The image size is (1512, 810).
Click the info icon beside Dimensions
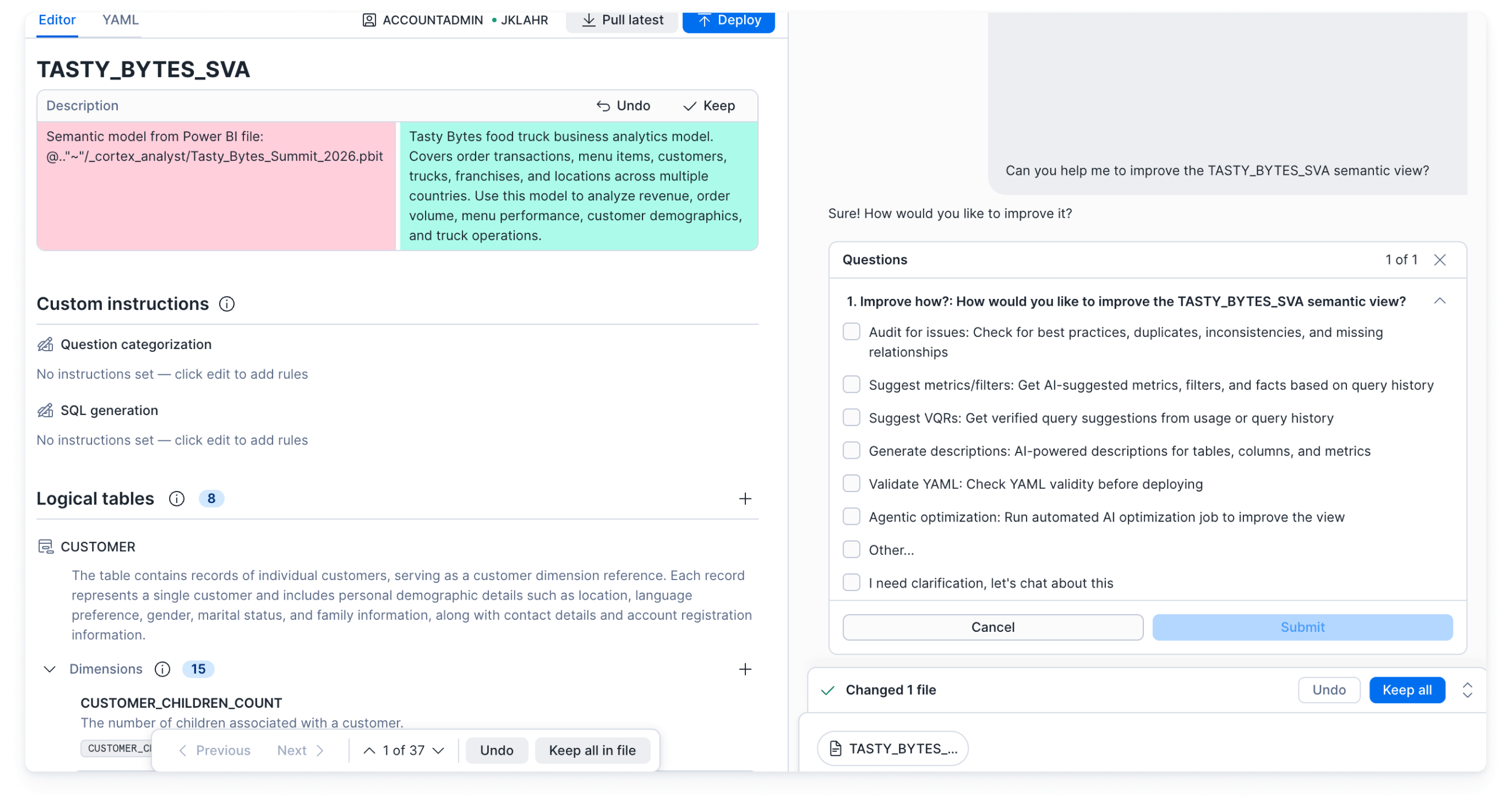click(x=163, y=669)
